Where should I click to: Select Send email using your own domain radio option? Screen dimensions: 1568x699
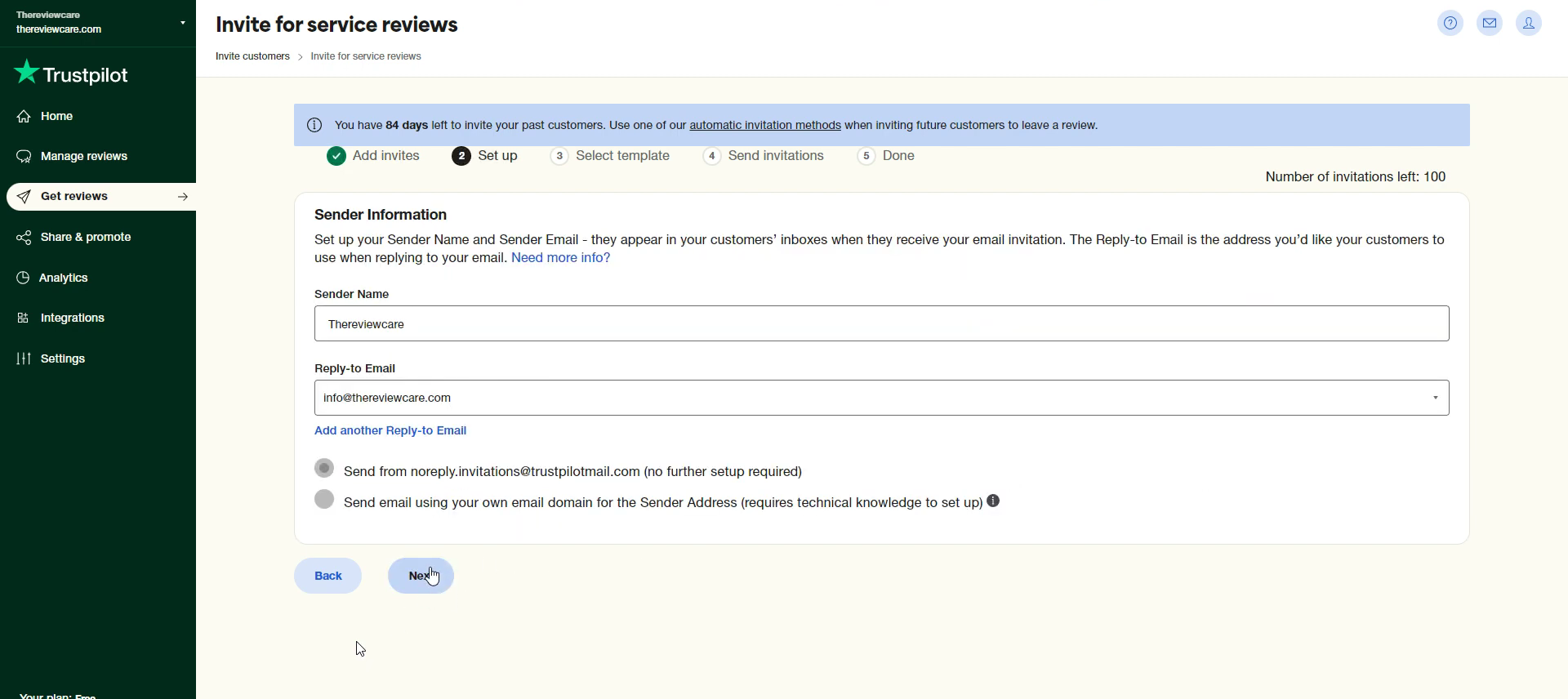click(324, 500)
